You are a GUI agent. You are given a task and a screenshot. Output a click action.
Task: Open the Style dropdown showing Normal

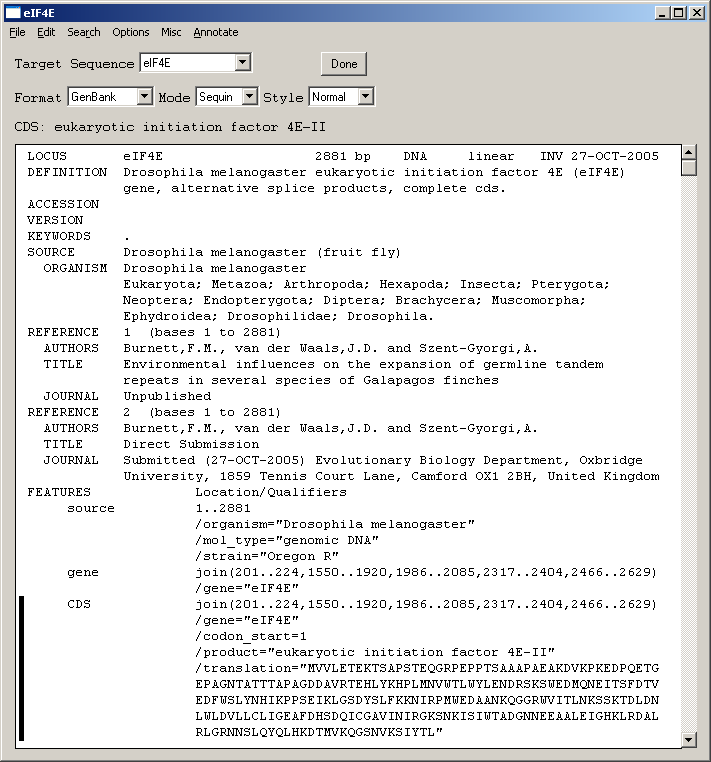[365, 97]
